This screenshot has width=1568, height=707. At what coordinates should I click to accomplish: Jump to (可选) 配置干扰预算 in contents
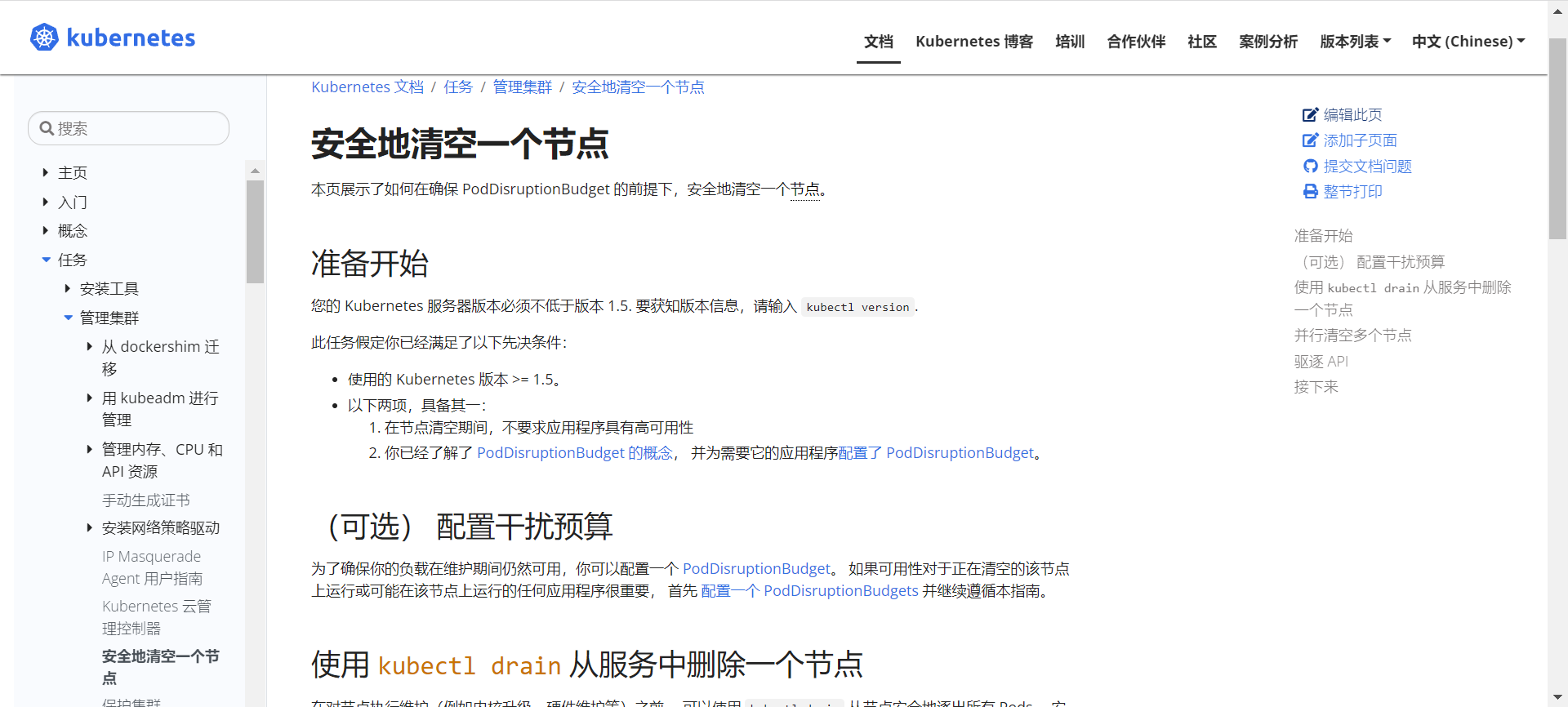point(1370,262)
